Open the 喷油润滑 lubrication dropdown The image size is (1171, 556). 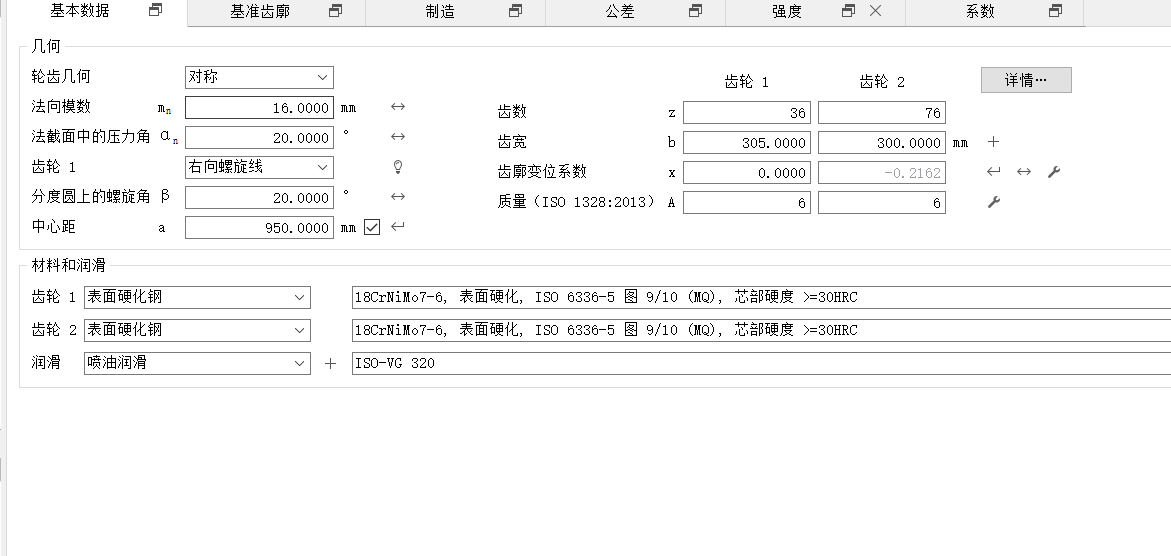(197, 363)
